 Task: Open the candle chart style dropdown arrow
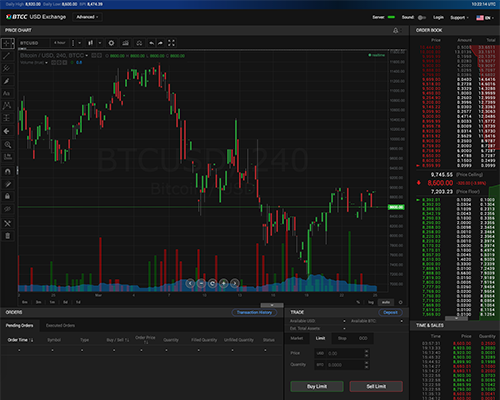[x=100, y=43]
